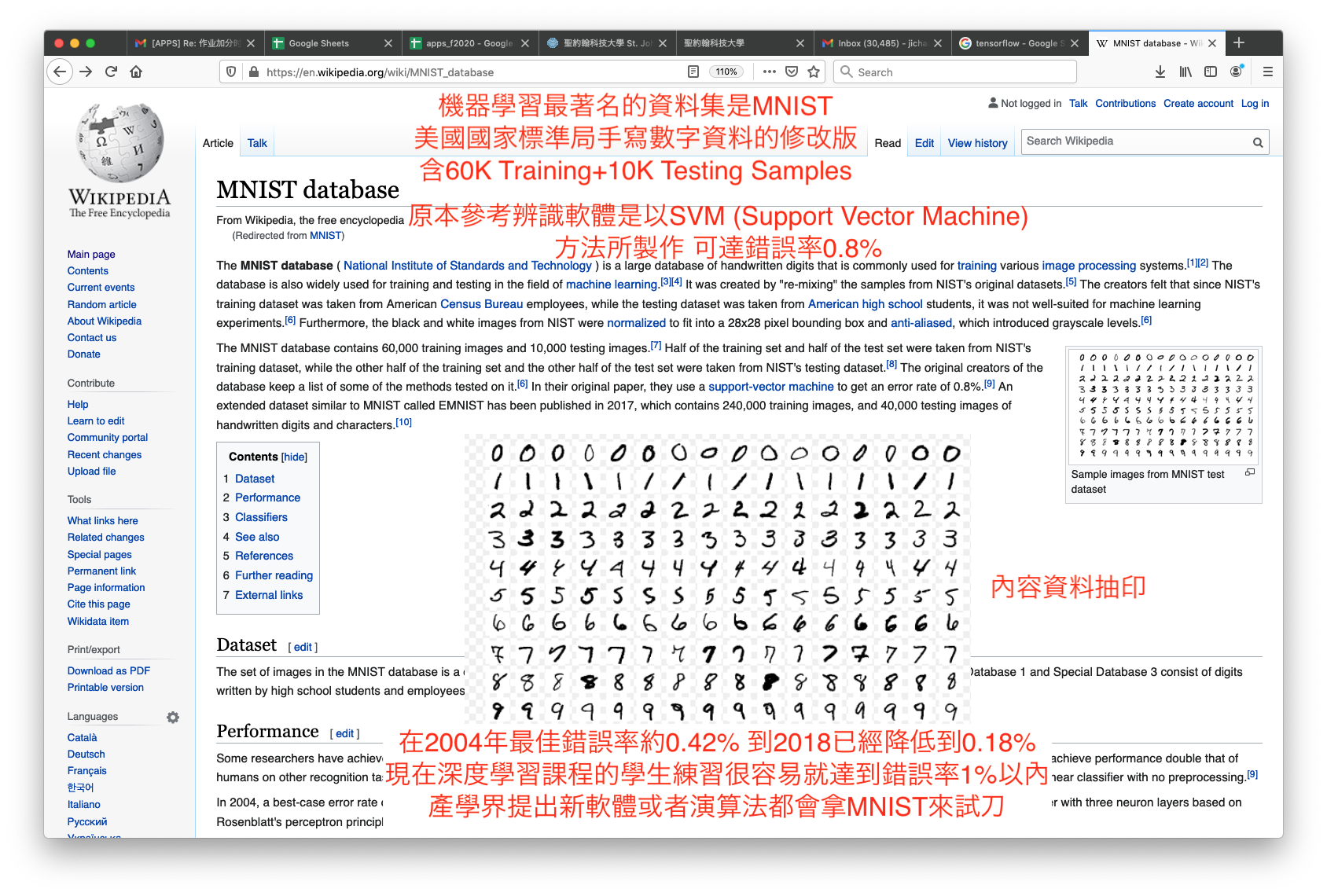Open National Institute of Standards and Technology link
This screenshot has height=896, width=1327.
pos(467,266)
